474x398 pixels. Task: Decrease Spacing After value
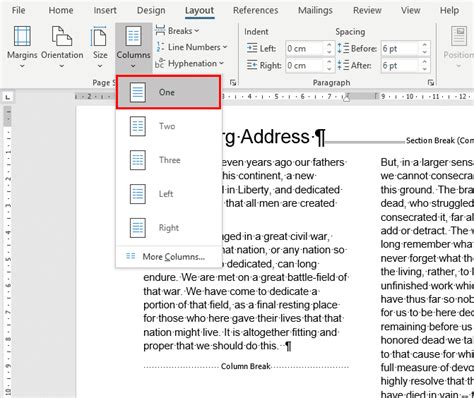[x=424, y=69]
